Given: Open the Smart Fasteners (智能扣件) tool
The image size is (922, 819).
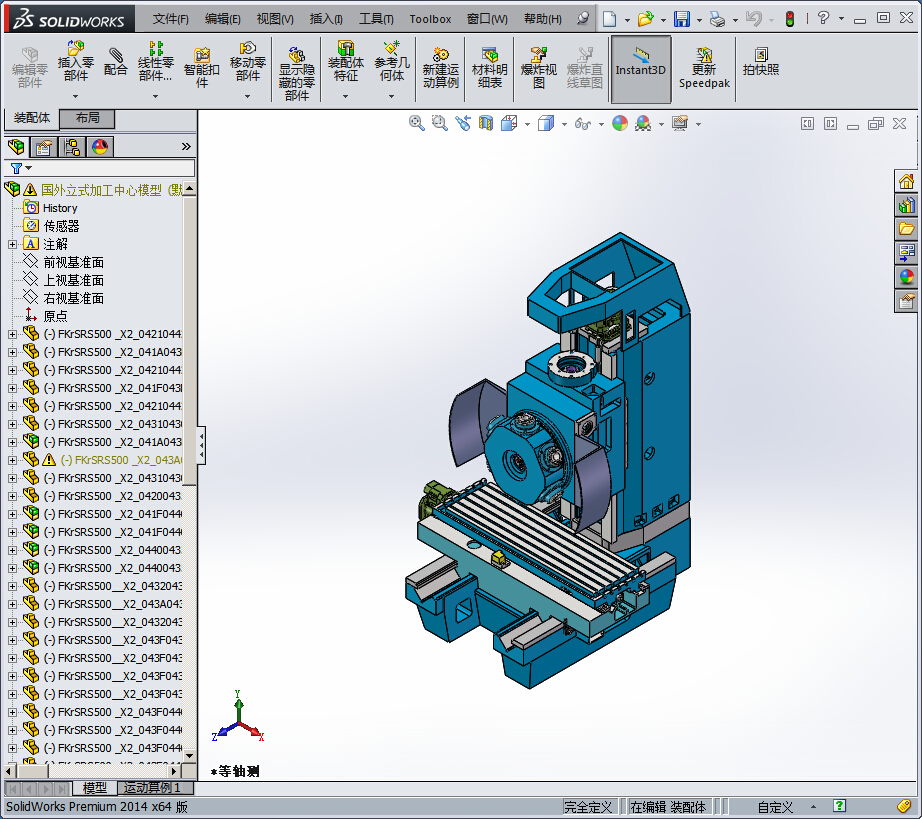Looking at the screenshot, I should click(202, 68).
